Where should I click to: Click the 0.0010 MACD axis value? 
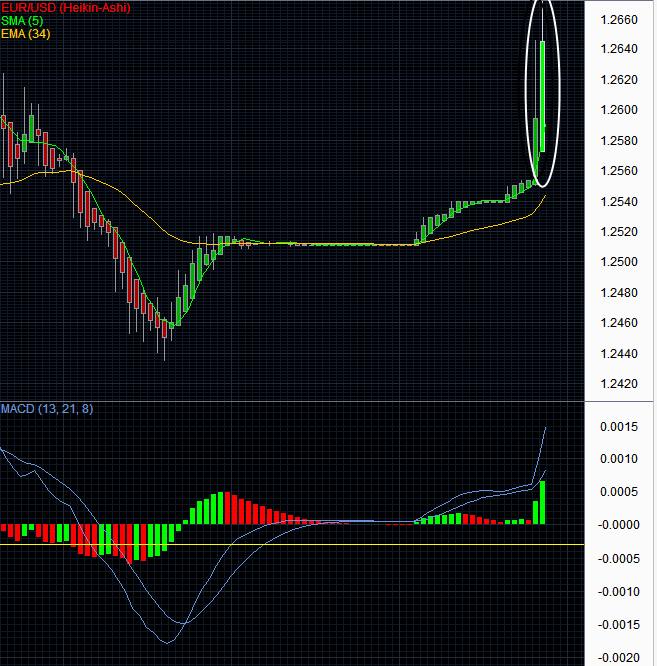click(x=619, y=459)
